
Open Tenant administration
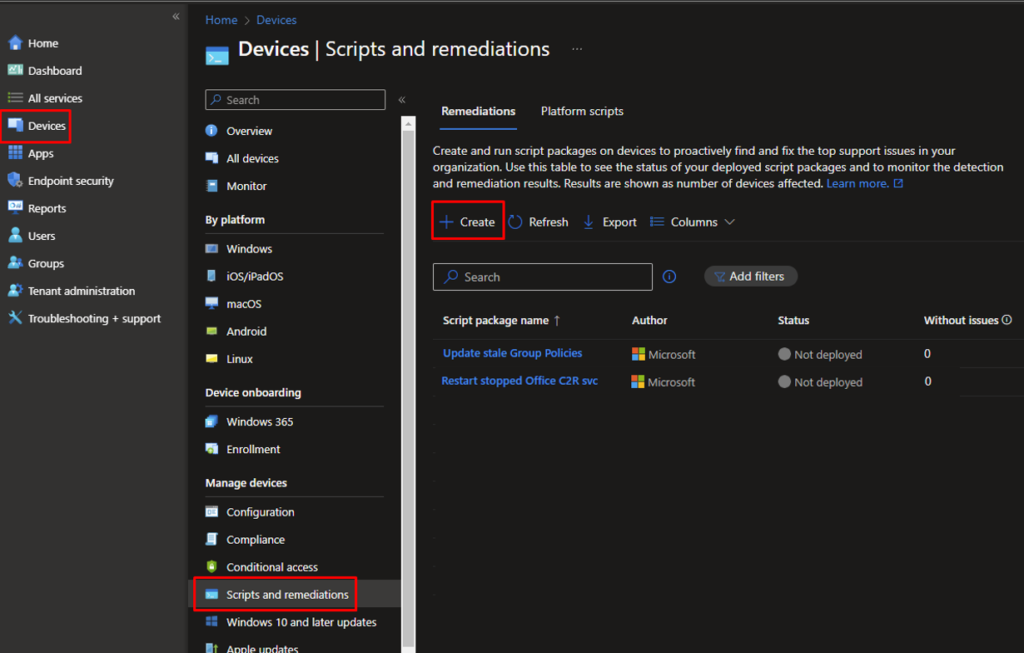[x=81, y=291]
